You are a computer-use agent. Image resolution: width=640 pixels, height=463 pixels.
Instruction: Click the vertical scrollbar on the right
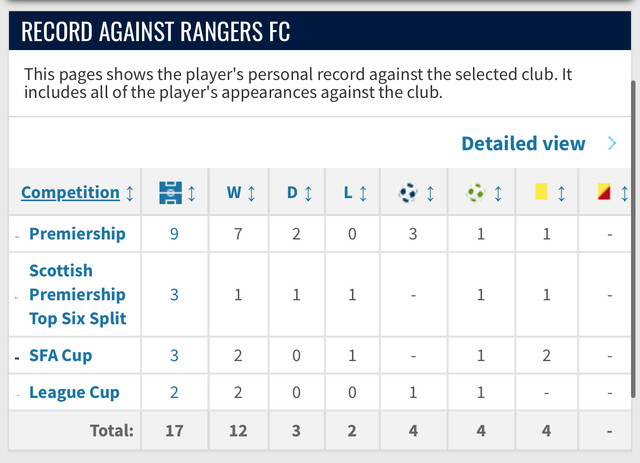(x=633, y=239)
